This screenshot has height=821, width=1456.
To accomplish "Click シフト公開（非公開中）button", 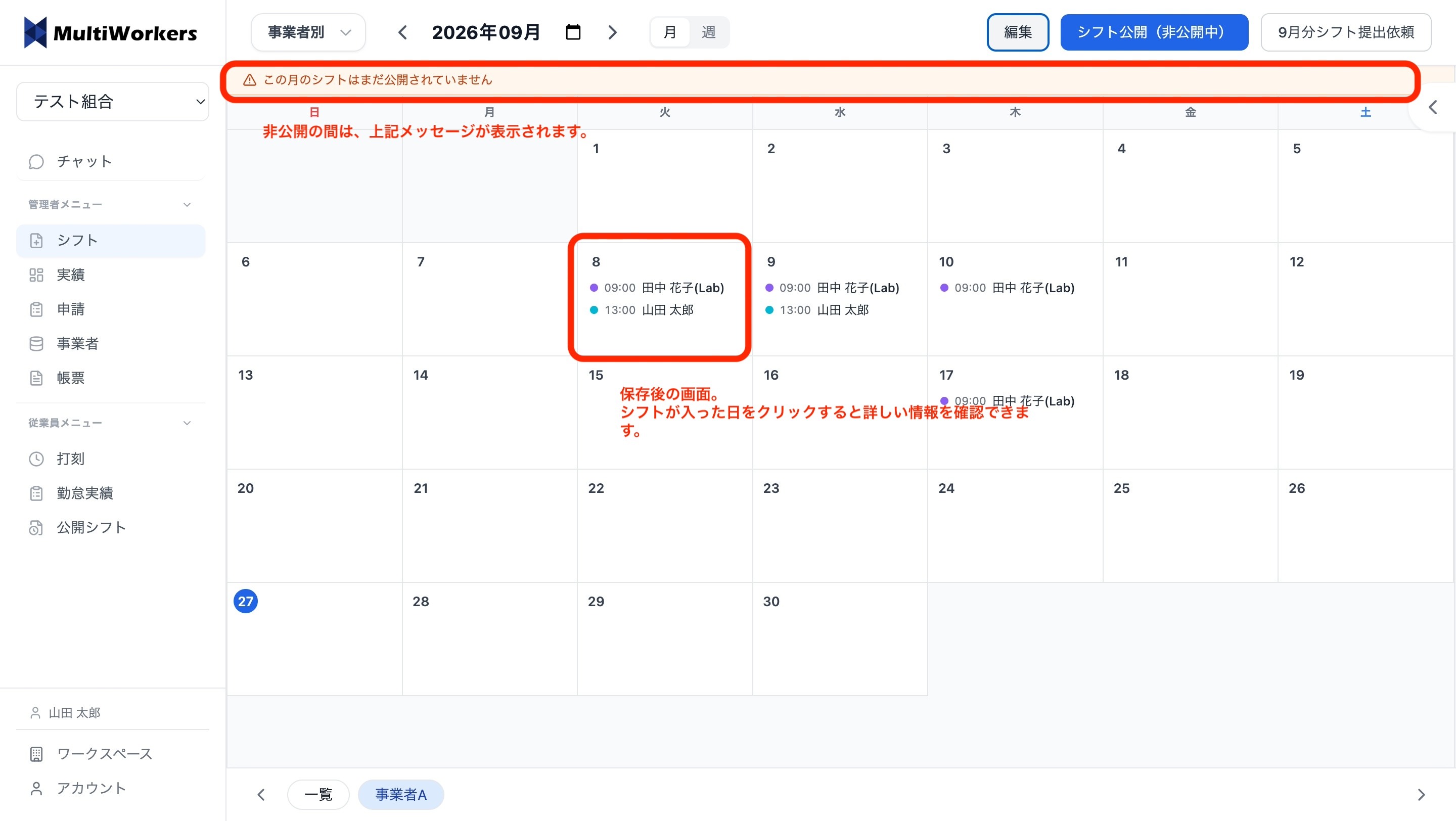I will click(1154, 32).
